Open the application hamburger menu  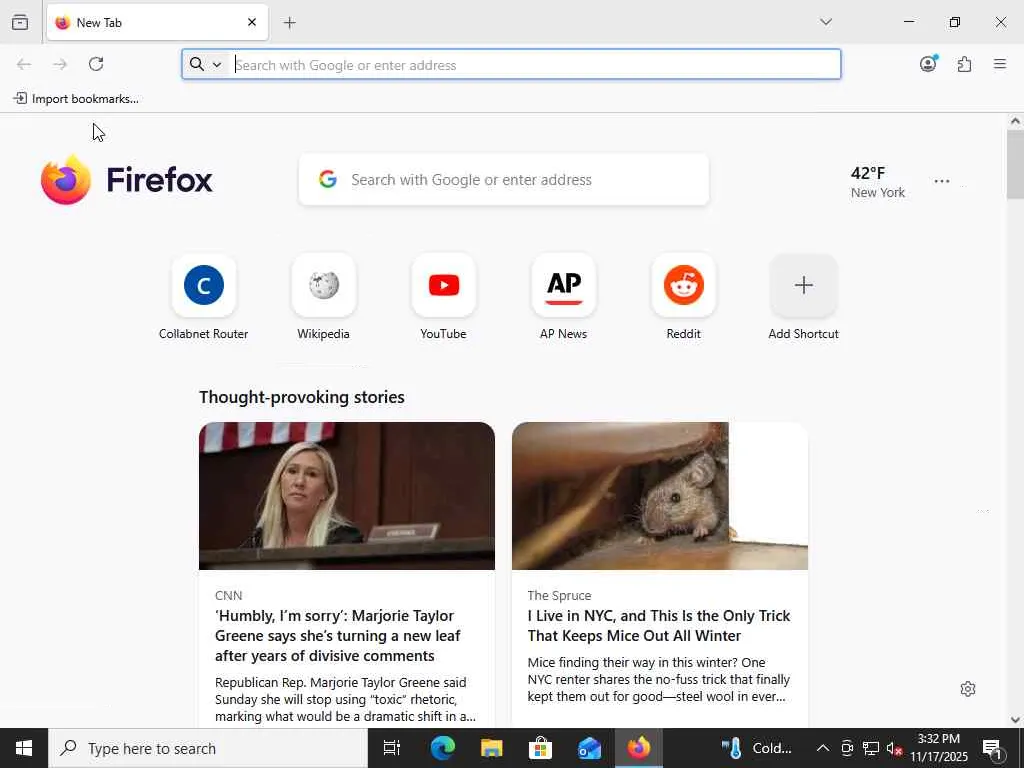coord(1000,64)
